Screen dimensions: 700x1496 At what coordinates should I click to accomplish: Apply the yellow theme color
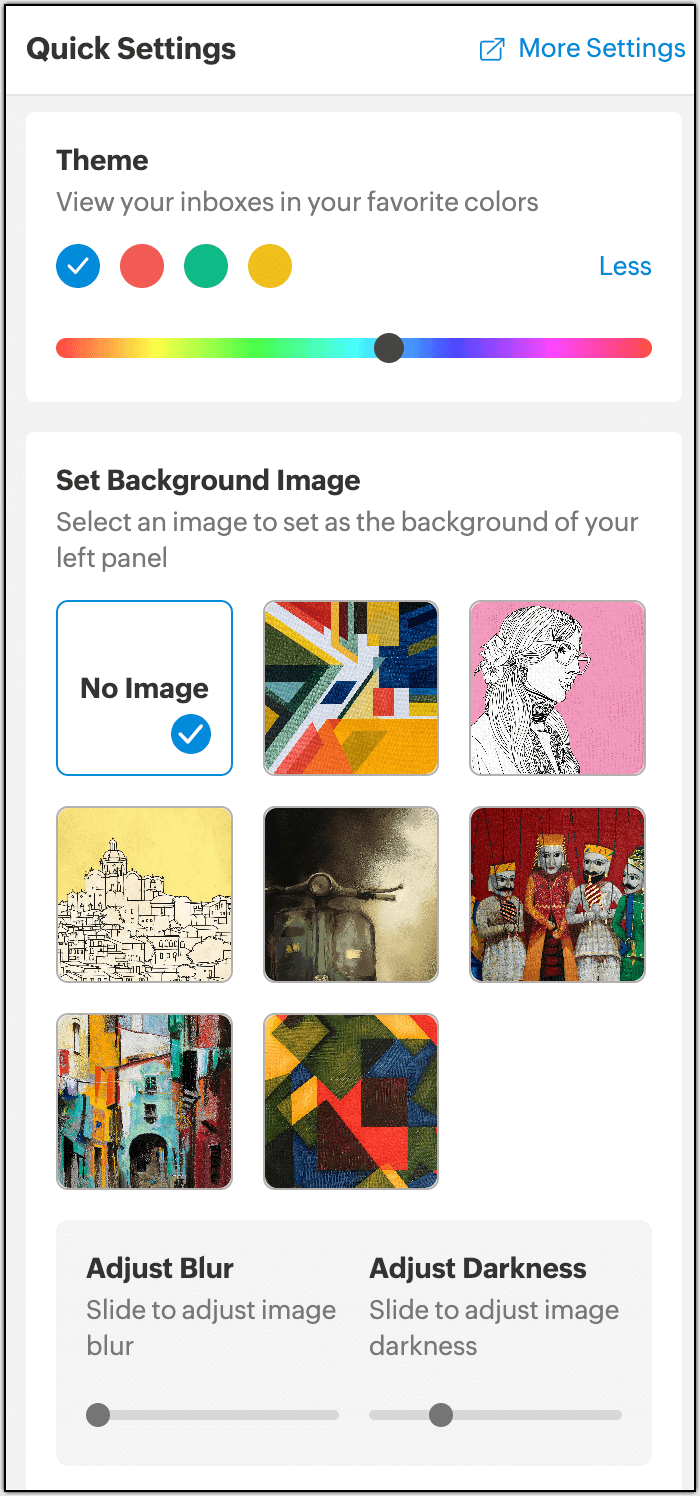(x=270, y=267)
